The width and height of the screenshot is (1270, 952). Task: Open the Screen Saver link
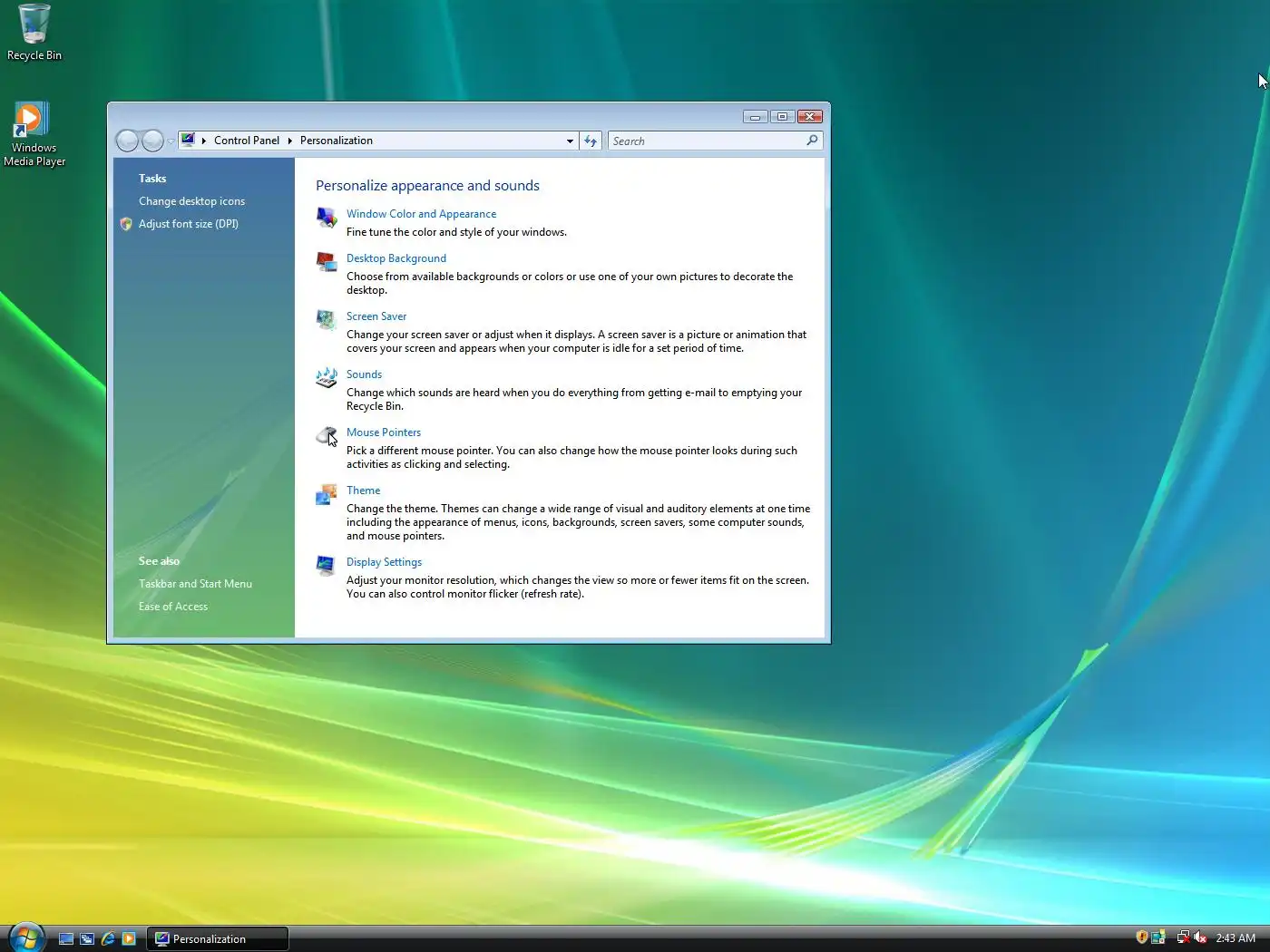[x=376, y=316]
